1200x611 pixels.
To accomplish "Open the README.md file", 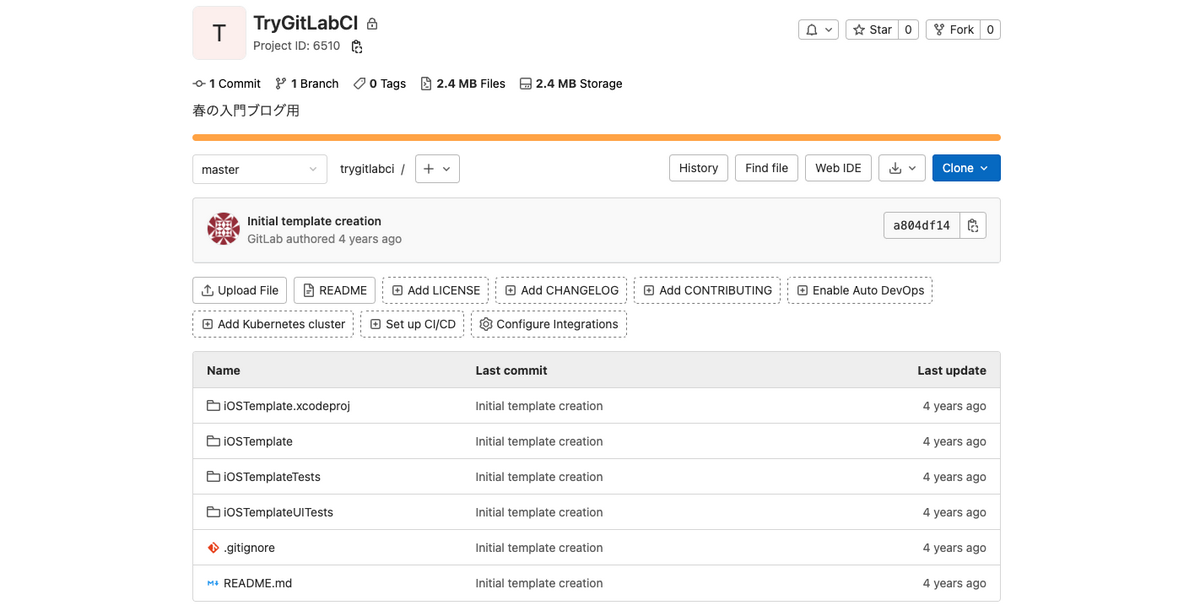I will coord(258,583).
